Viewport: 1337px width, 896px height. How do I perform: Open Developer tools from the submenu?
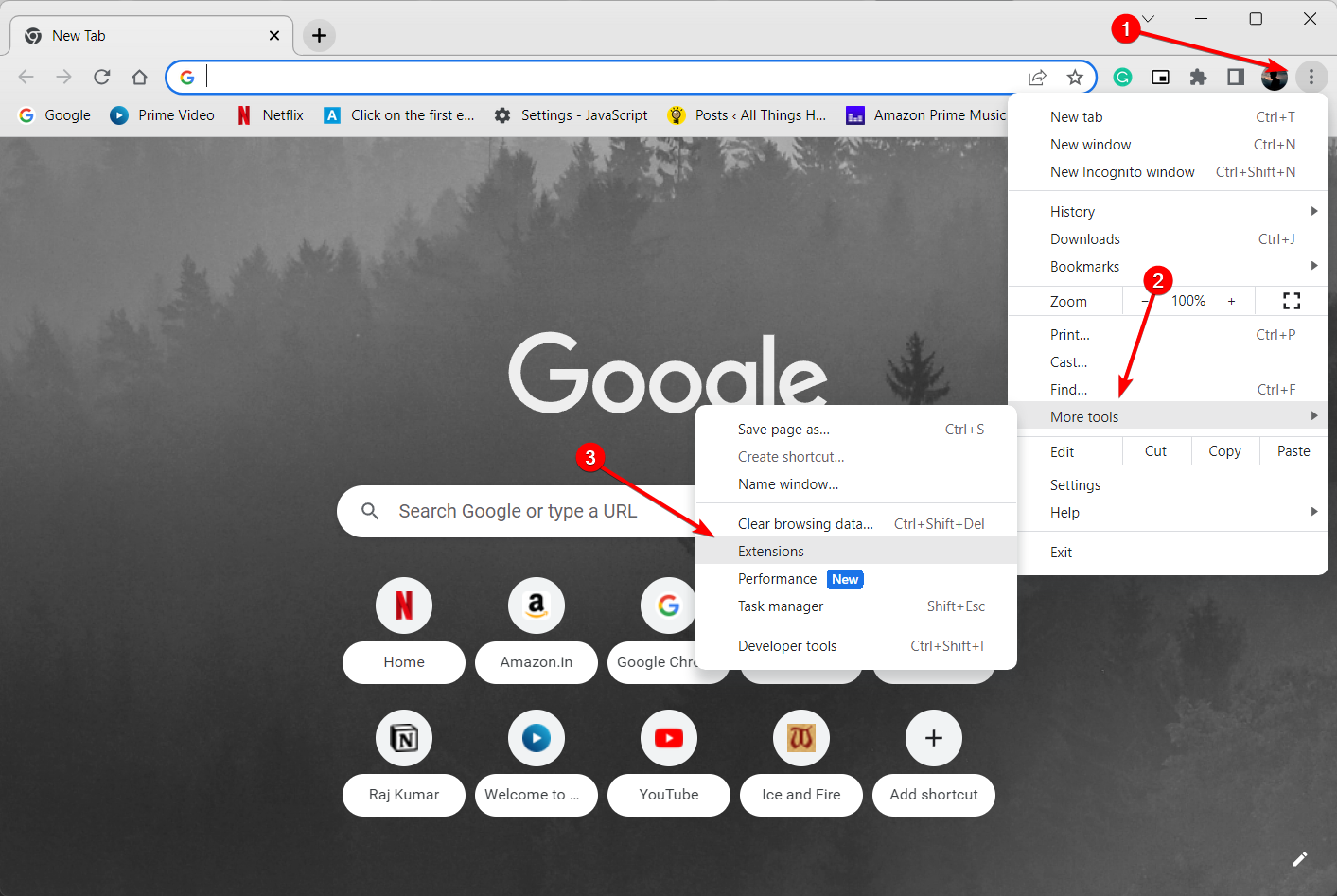(787, 645)
